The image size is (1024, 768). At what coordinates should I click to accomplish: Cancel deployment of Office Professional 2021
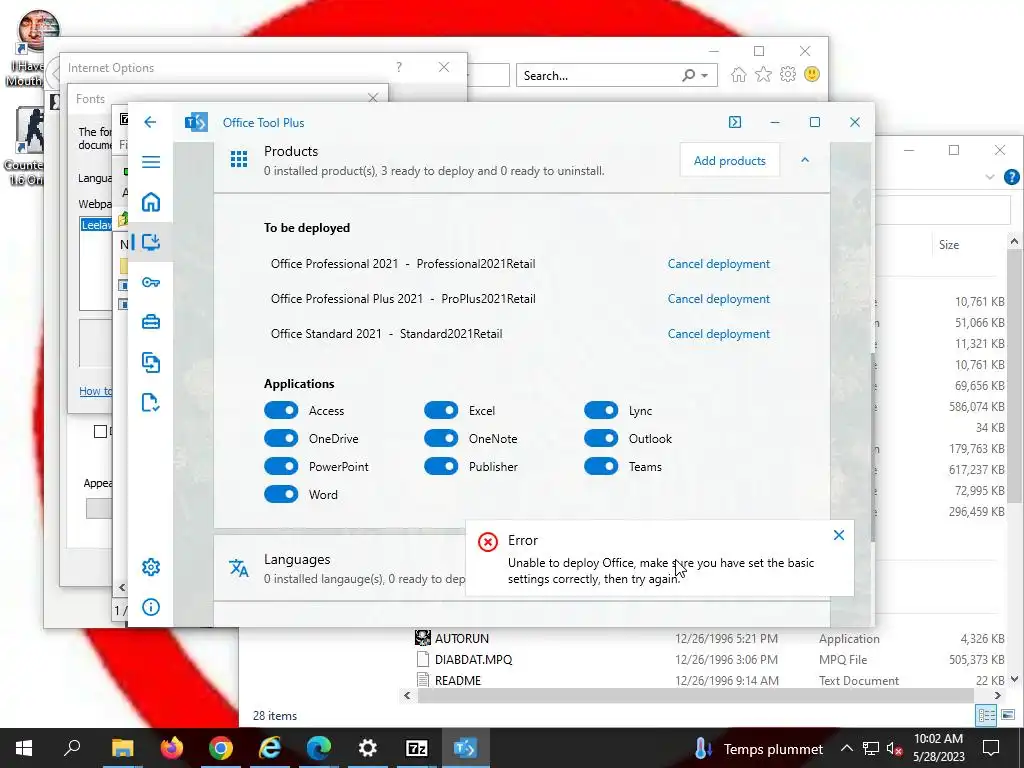718,264
